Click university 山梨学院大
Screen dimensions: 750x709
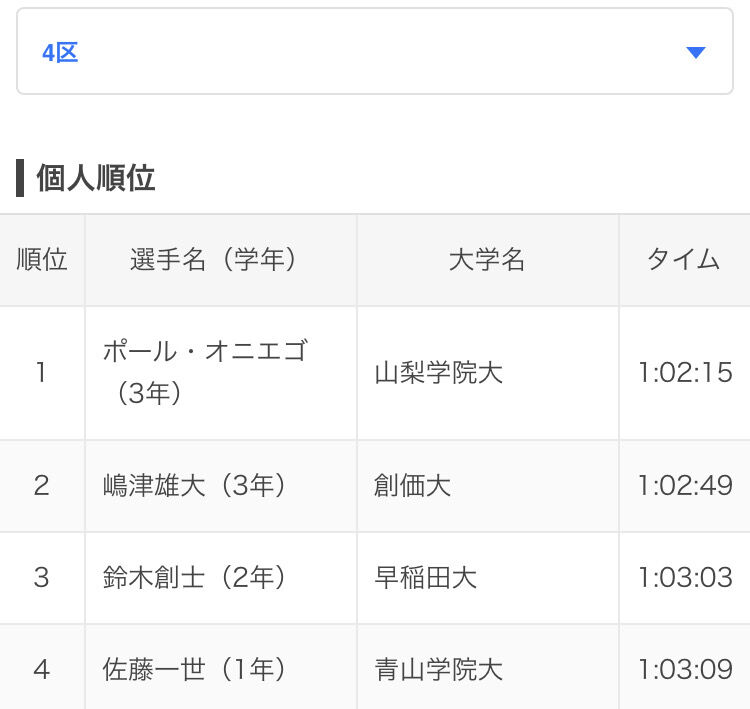439,373
